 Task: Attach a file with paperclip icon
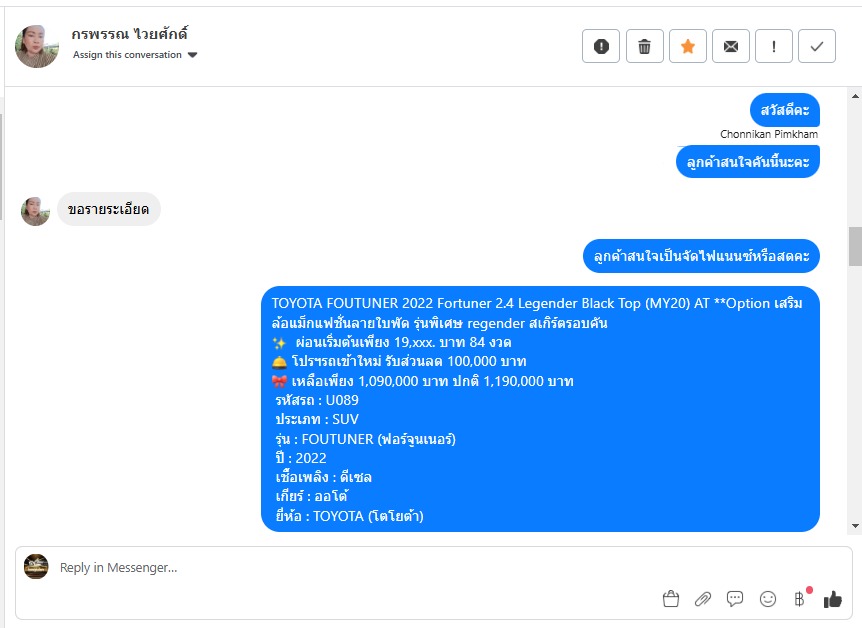pos(703,598)
